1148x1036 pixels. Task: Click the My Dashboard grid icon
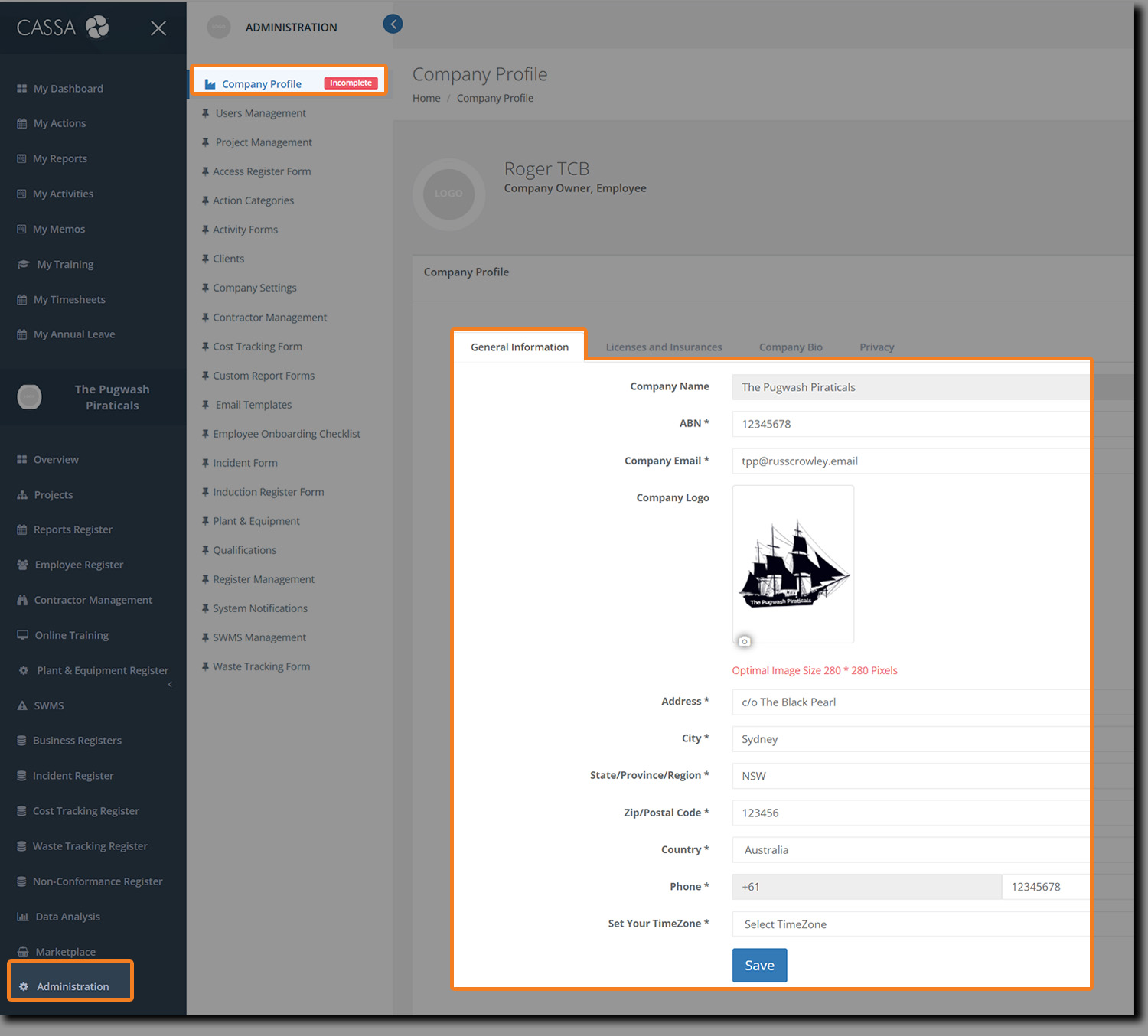(22, 89)
